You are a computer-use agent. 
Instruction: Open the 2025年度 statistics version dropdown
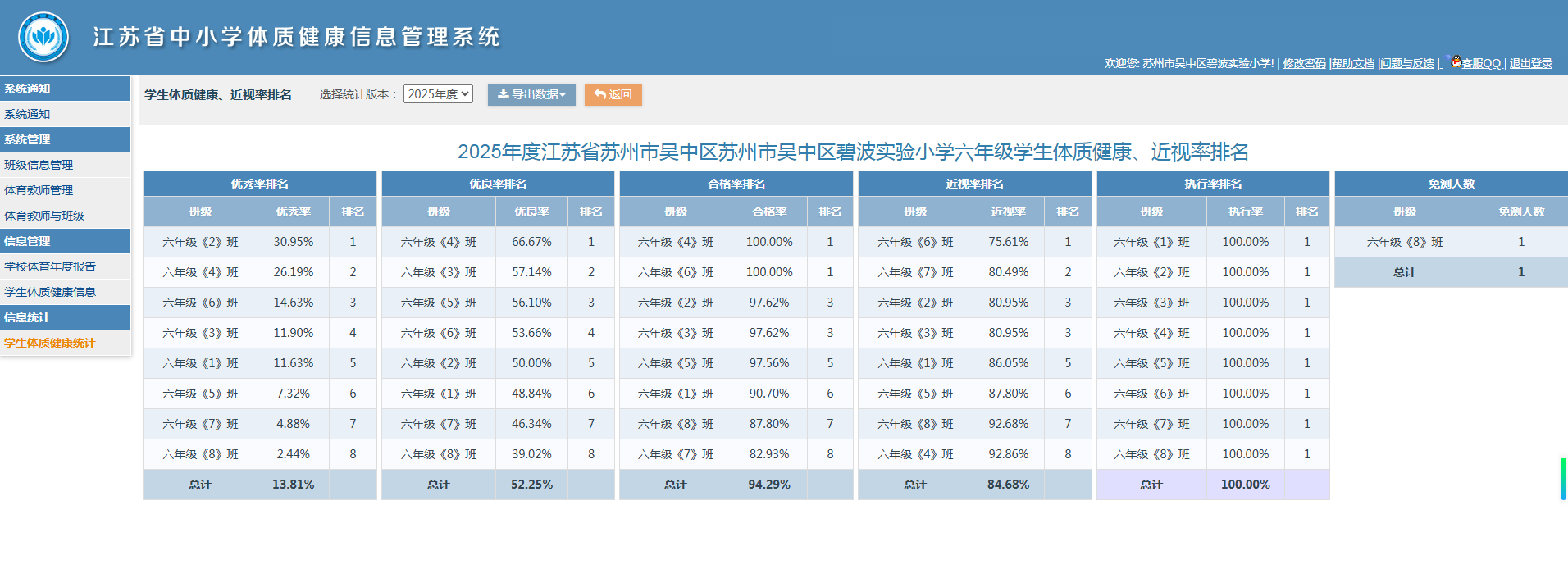coord(438,94)
